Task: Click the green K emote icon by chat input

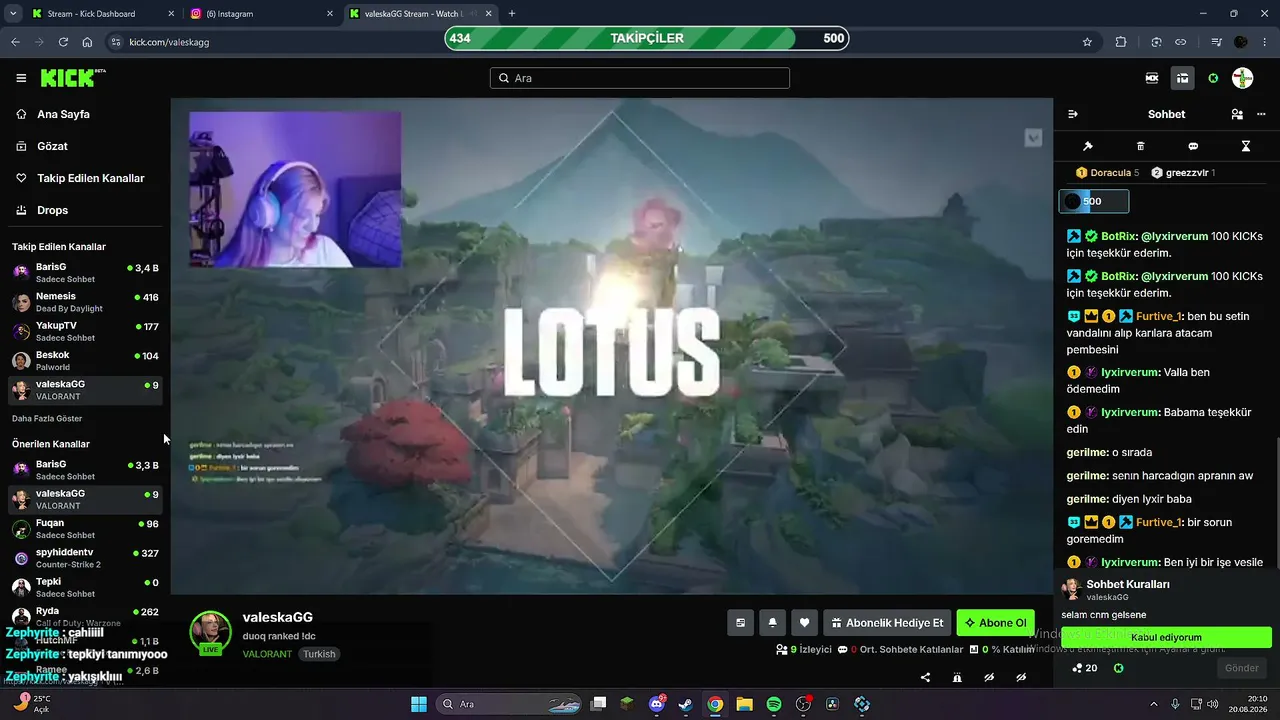Action: 1119,668
